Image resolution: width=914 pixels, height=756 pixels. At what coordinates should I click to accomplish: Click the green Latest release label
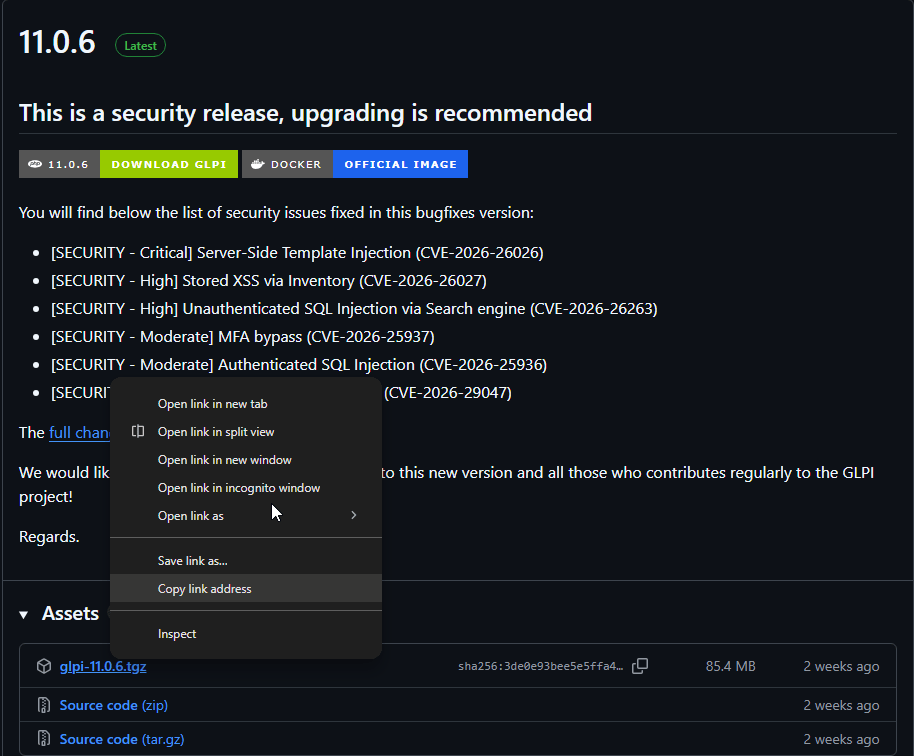[x=140, y=45]
